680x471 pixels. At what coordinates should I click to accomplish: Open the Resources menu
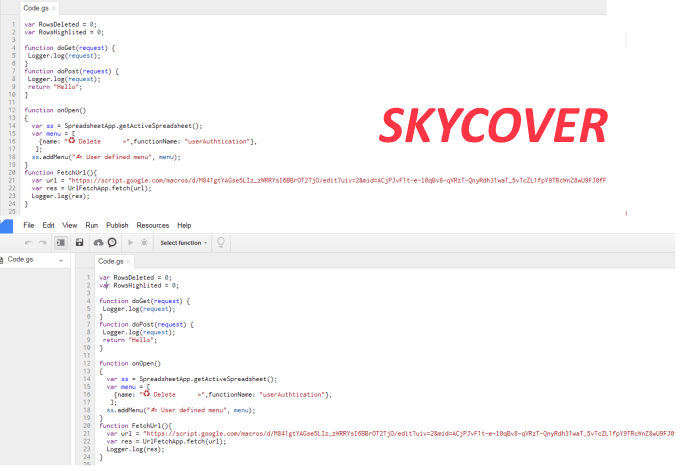153,225
